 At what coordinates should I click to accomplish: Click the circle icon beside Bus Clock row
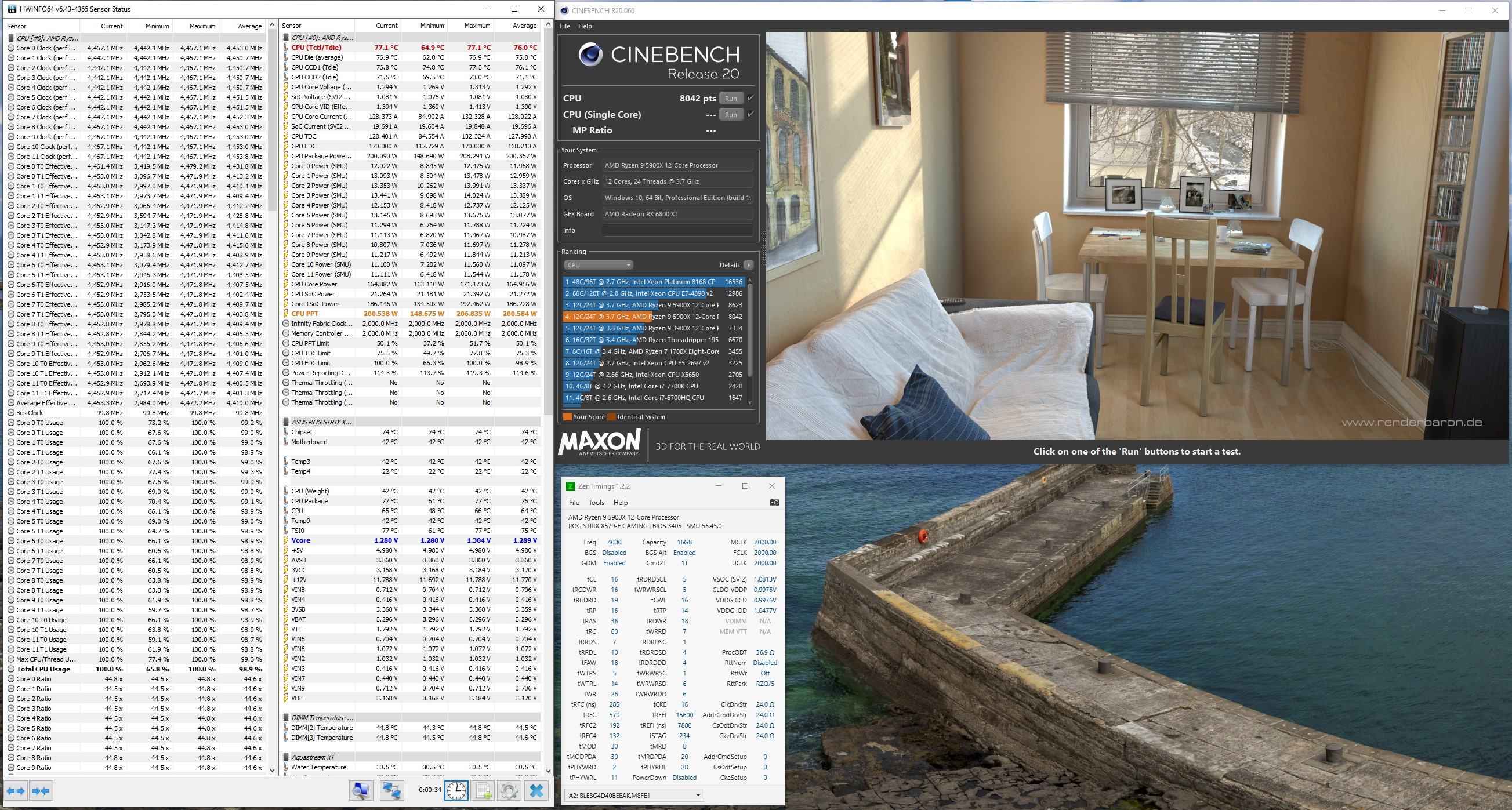tap(11, 413)
